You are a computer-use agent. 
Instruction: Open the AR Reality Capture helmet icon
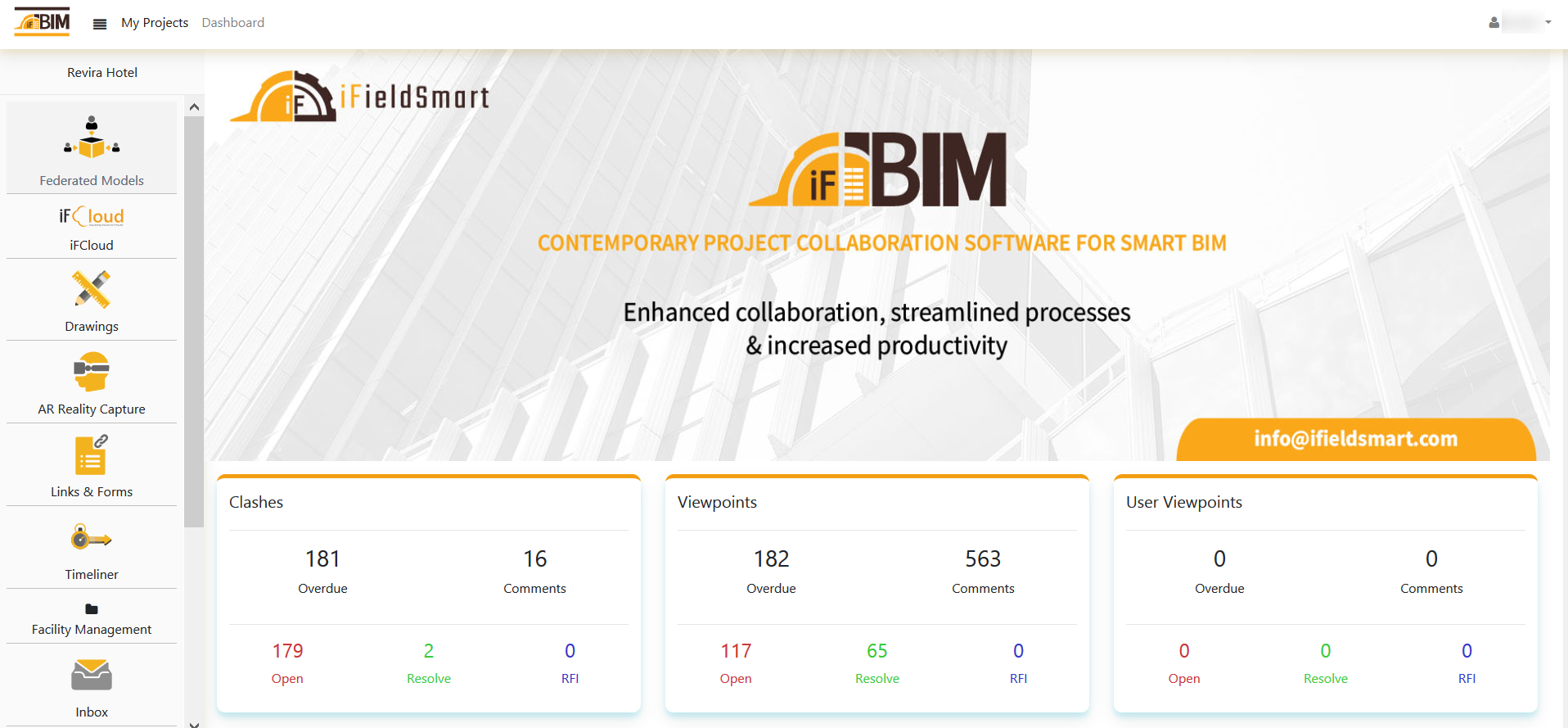point(92,372)
